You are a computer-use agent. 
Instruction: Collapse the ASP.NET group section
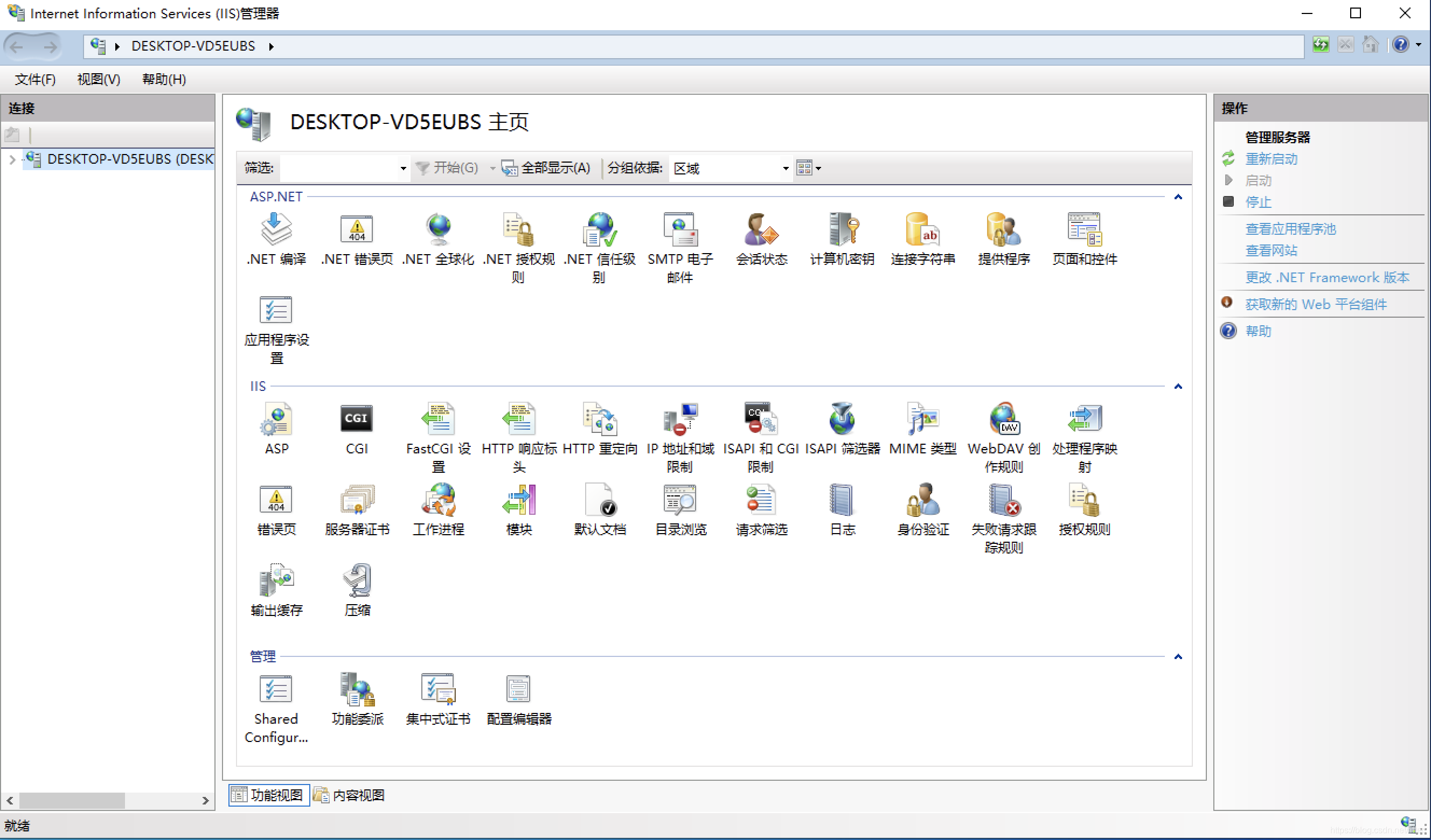tap(1178, 197)
